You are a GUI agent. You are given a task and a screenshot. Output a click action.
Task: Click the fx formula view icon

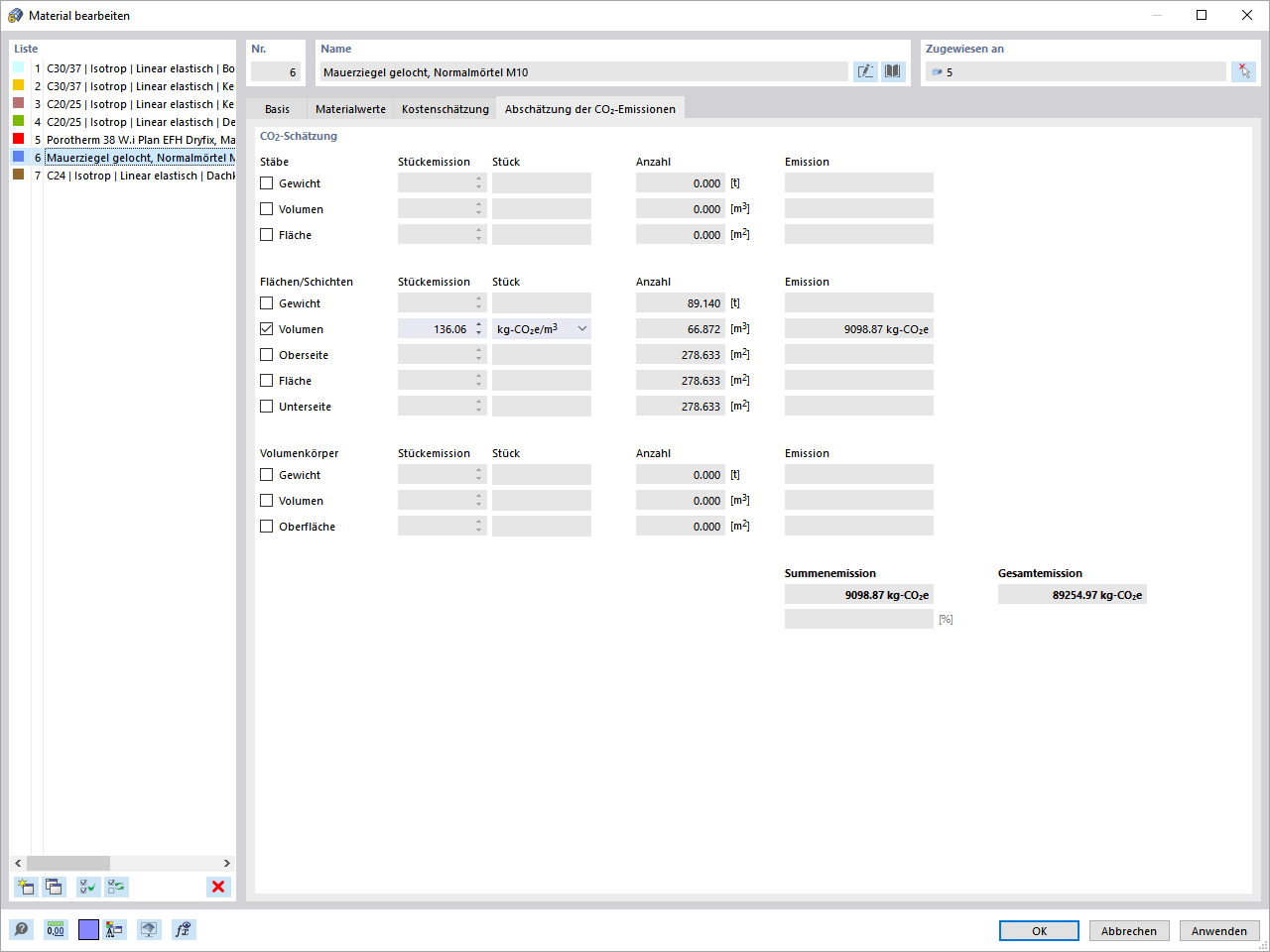(184, 929)
